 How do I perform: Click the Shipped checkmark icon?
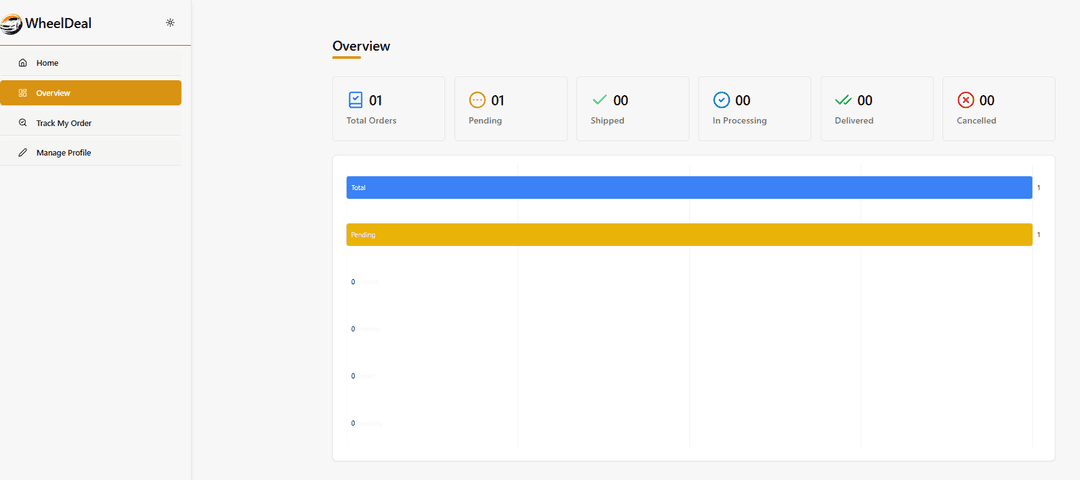[599, 100]
